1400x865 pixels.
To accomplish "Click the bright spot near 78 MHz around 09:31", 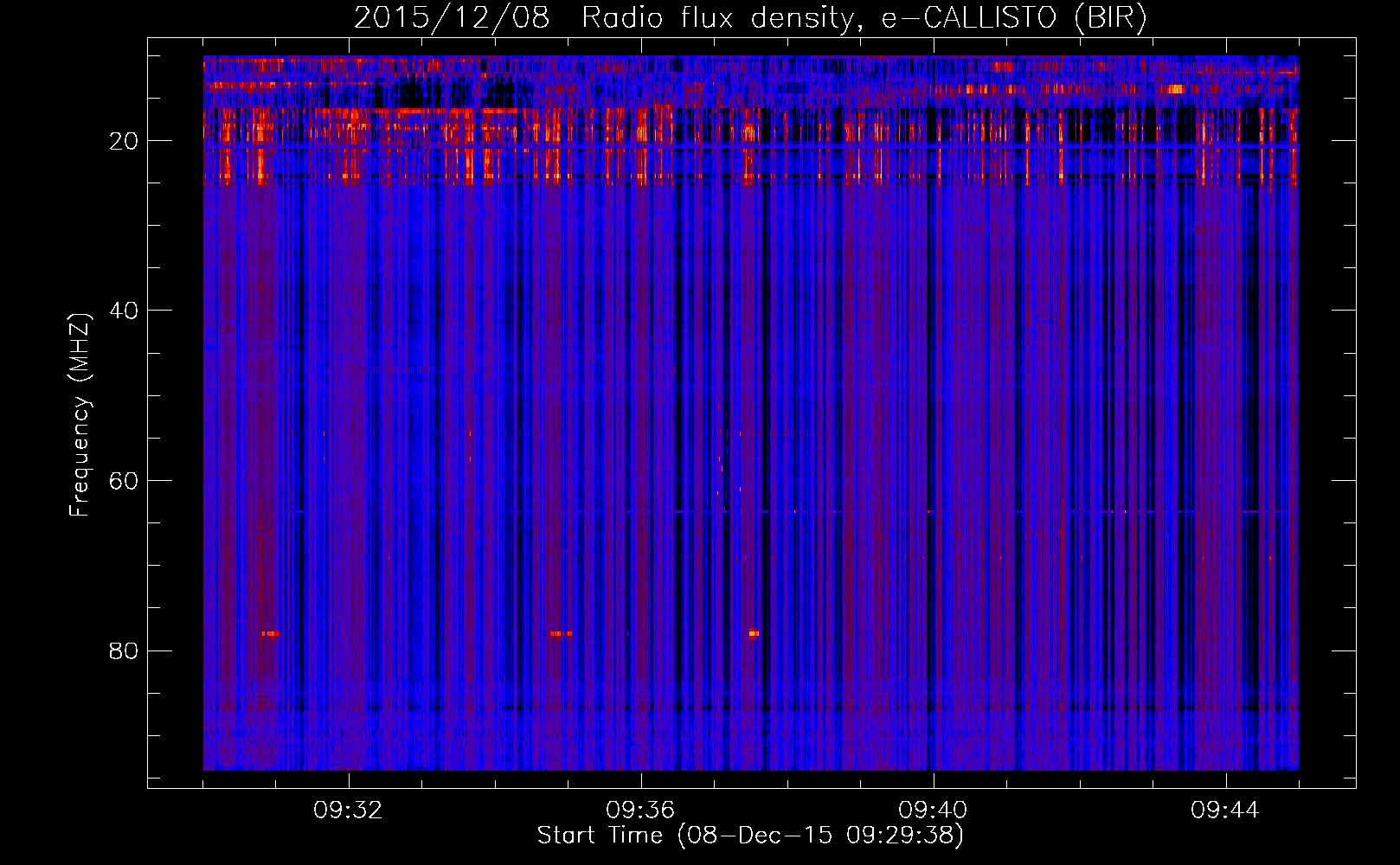I will pyautogui.click(x=270, y=634).
